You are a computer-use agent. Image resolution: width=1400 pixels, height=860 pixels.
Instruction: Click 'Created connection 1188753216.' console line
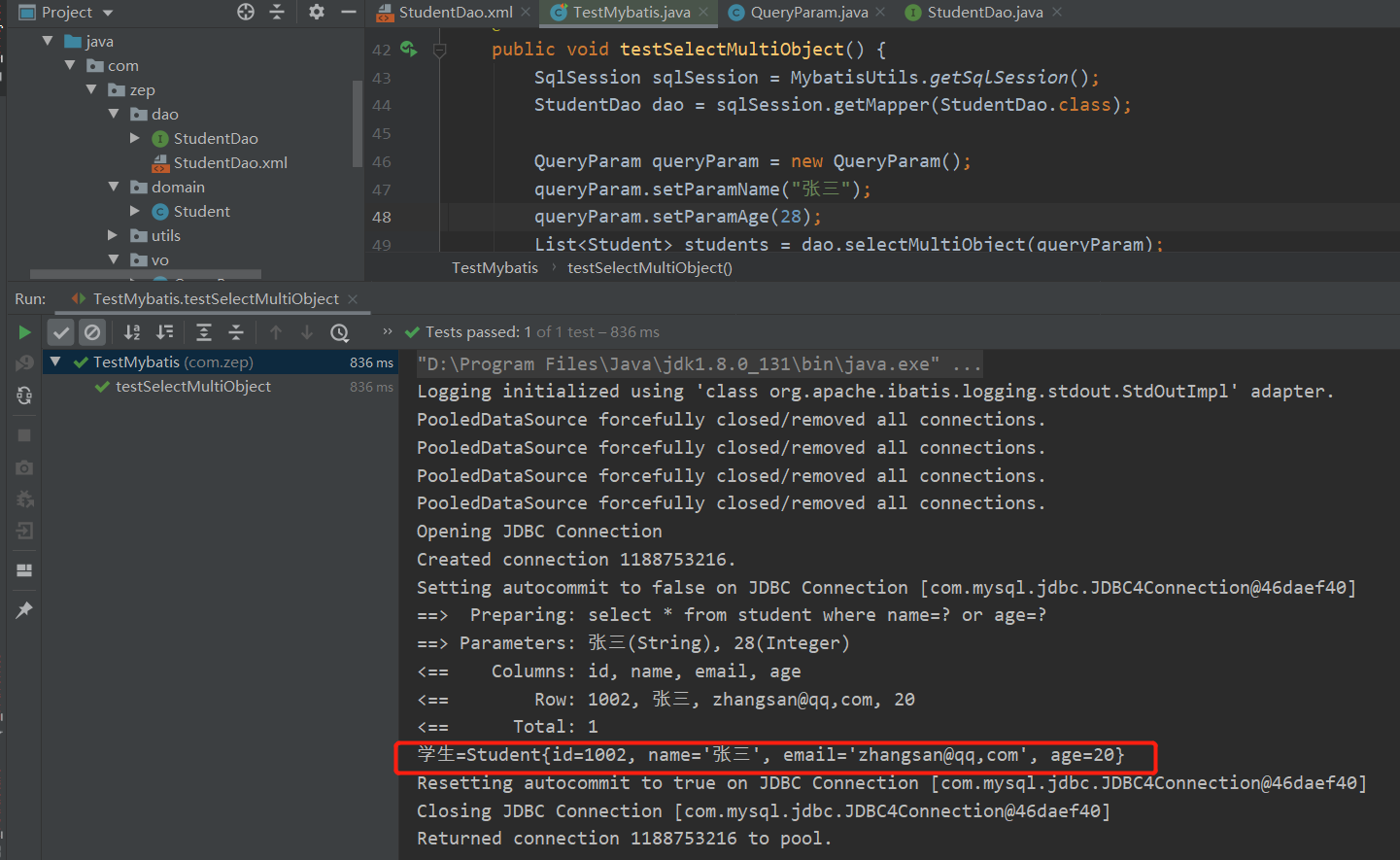click(x=576, y=560)
